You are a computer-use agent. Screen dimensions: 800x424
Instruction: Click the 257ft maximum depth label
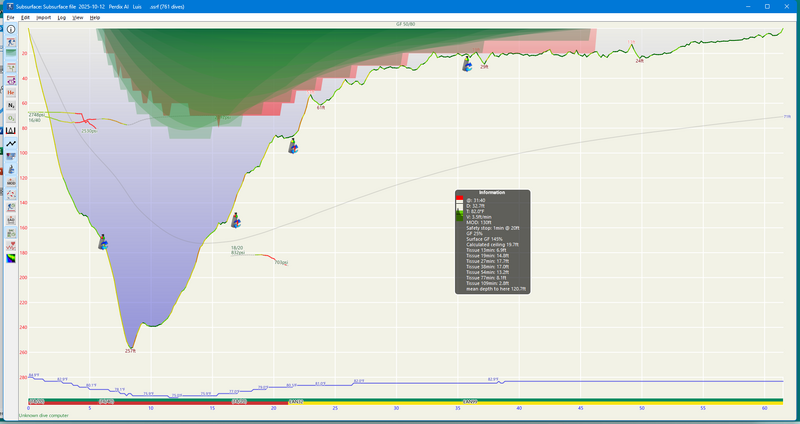click(130, 351)
